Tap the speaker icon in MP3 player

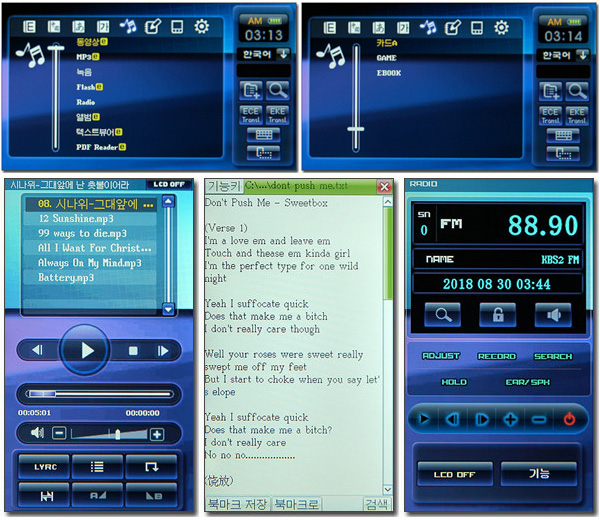(38, 433)
